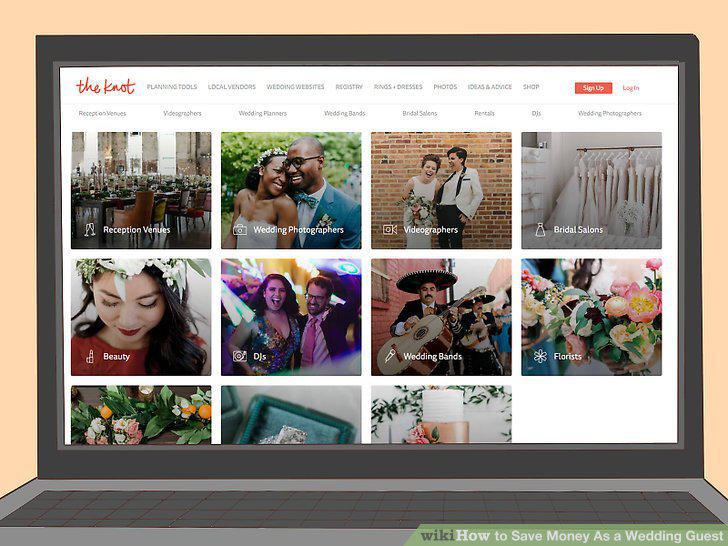Click the 'Florists' card label text

[x=567, y=357]
